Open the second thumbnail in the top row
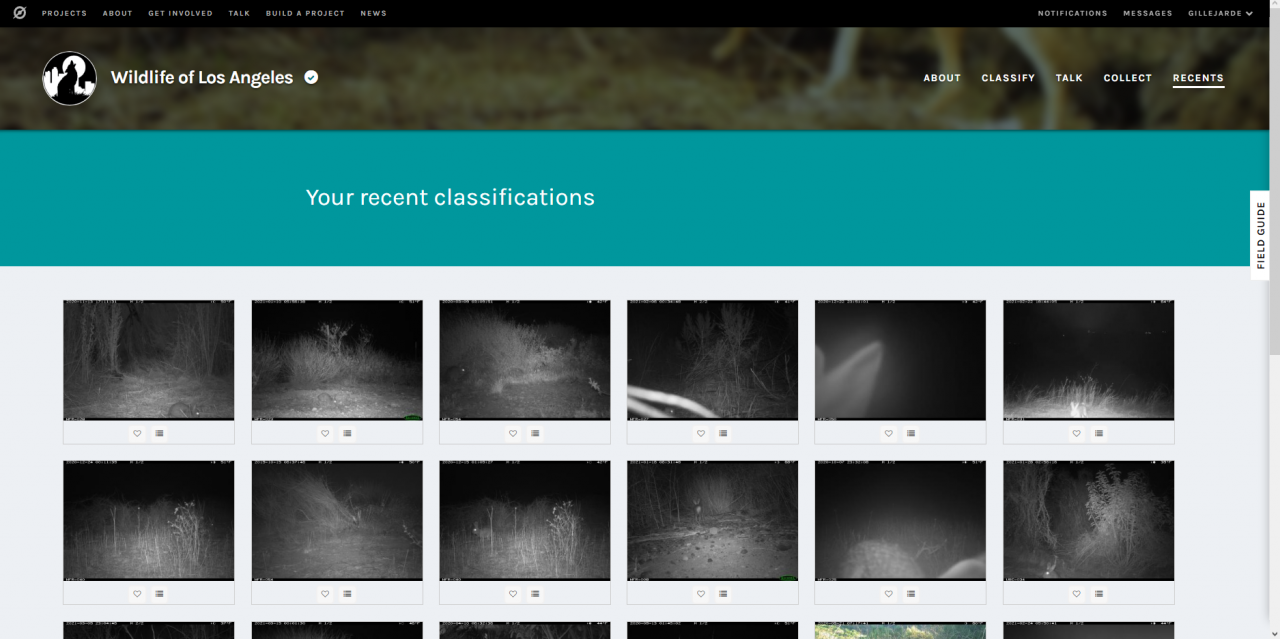Screen dimensions: 1280x639 [x=337, y=360]
